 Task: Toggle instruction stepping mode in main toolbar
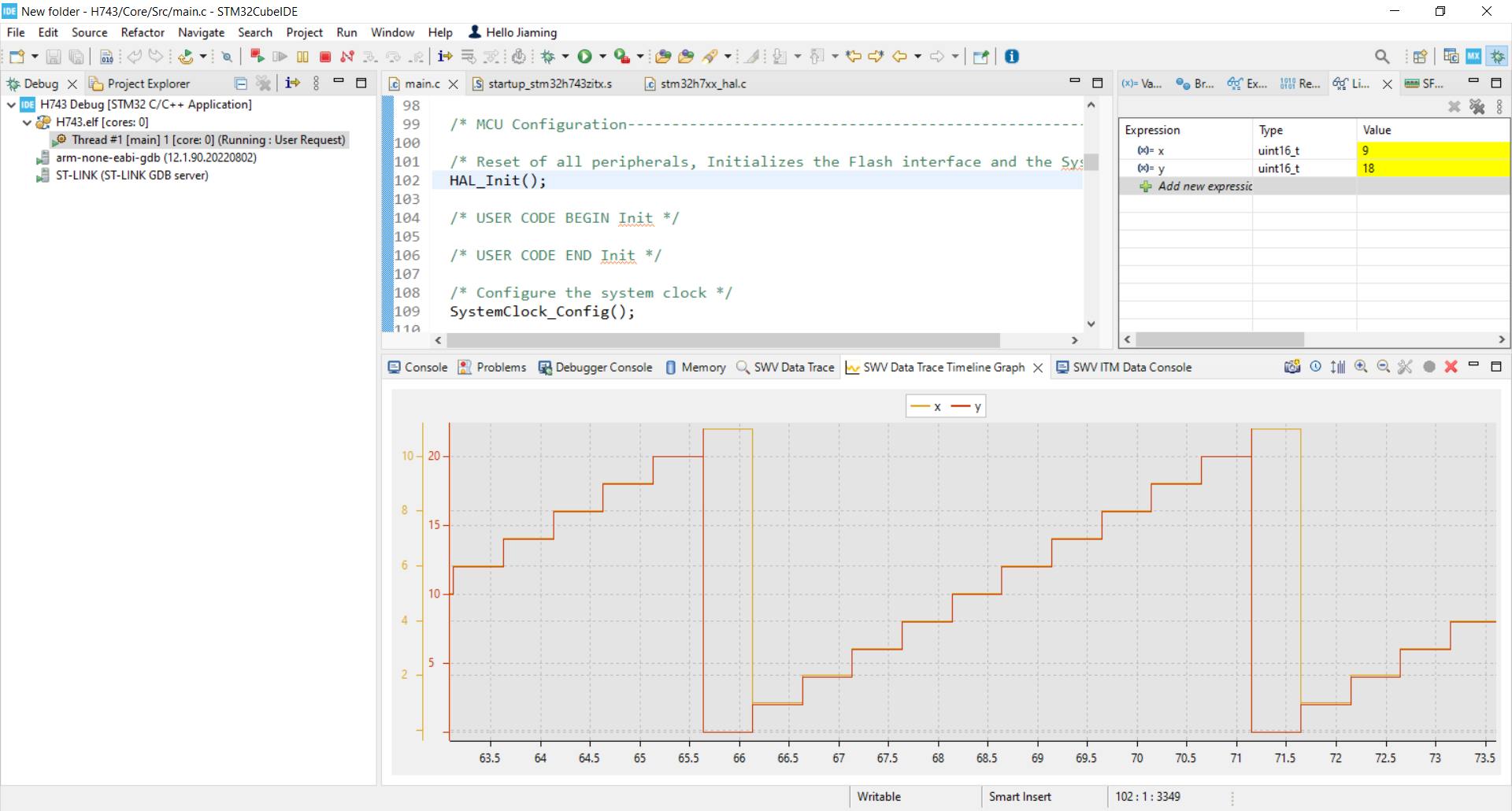coord(445,57)
